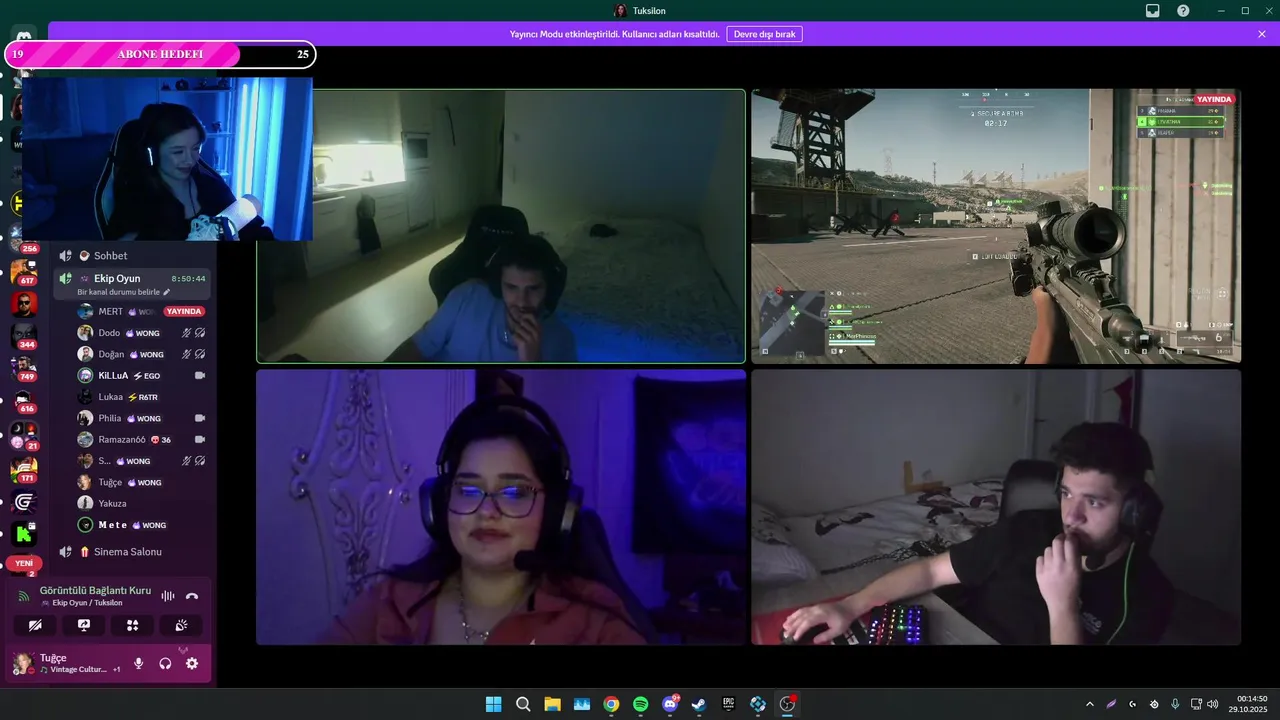Open voice connection signal details
The width and height of the screenshot is (1280, 720).
click(23, 596)
